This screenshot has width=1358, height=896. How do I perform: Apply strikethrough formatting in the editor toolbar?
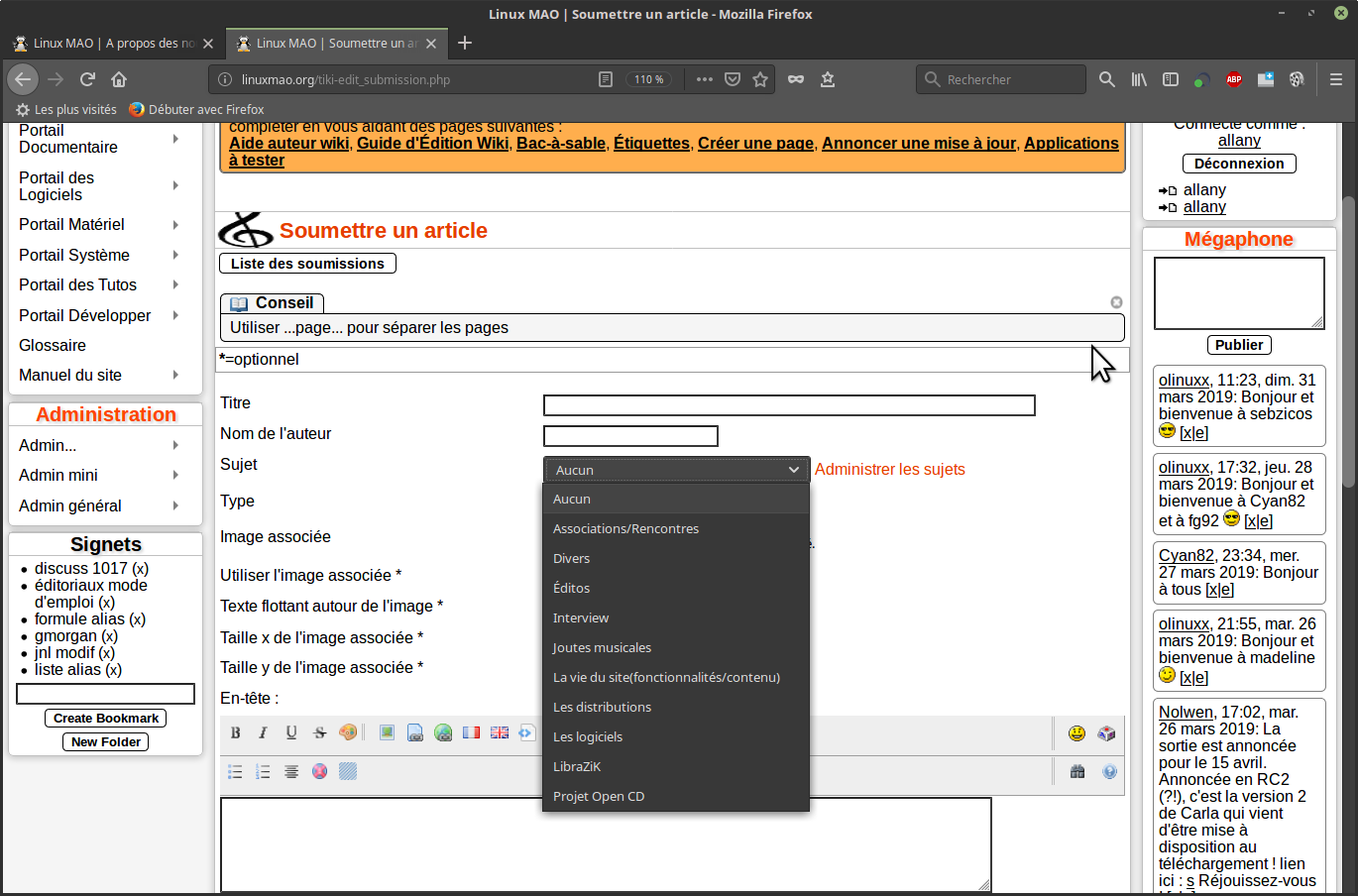pos(319,733)
